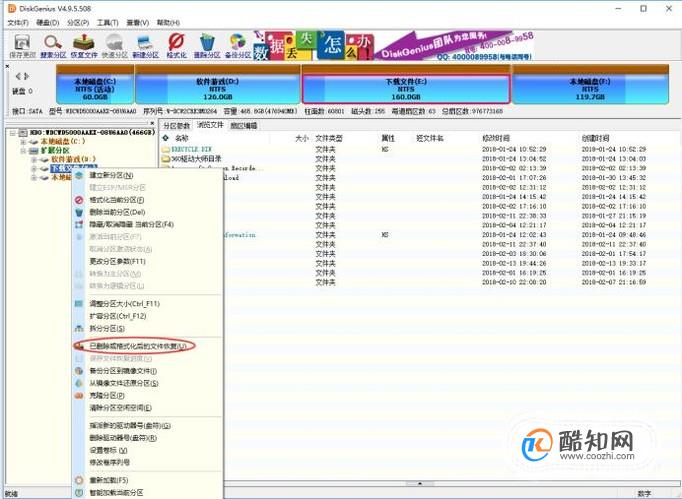682x499 pixels.
Task: Expand the selected 下载文件 tree node
Action: click(33, 168)
